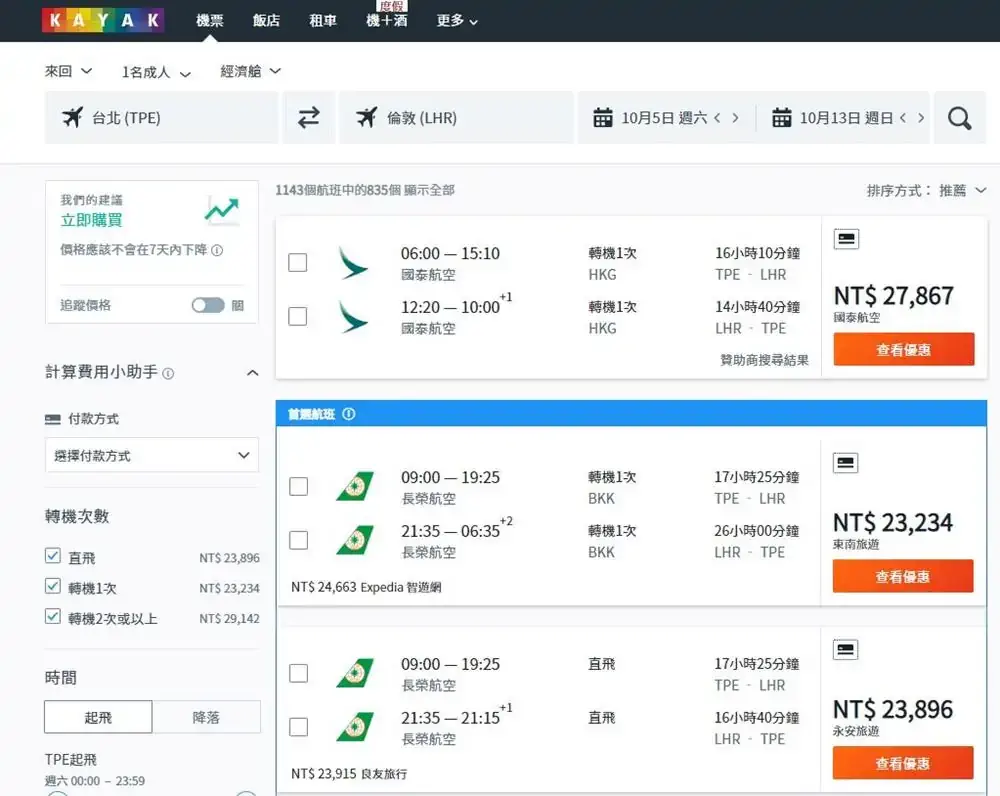Uncheck the 轉機2次或以上 filter checkbox

click(x=53, y=616)
